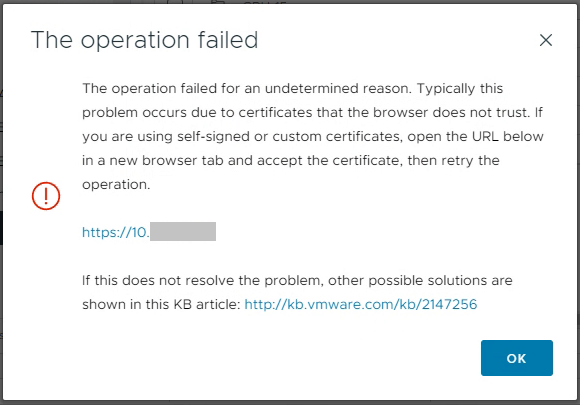Click the text 'The operation failed for an undetermined reason'
This screenshot has height=405, width=580.
pyautogui.click(x=247, y=89)
